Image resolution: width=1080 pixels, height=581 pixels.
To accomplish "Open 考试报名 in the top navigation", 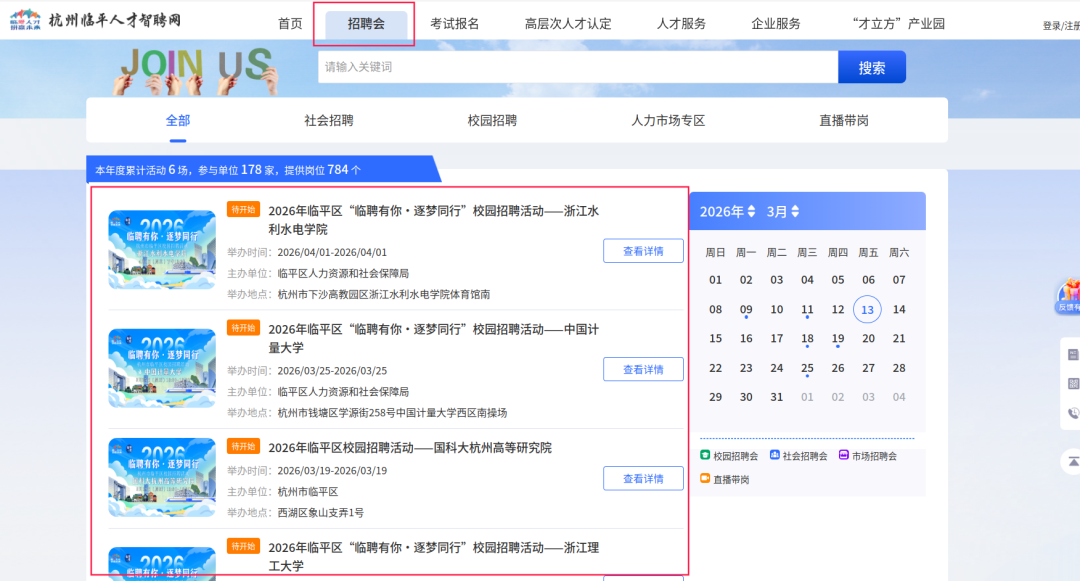I will click(x=455, y=24).
